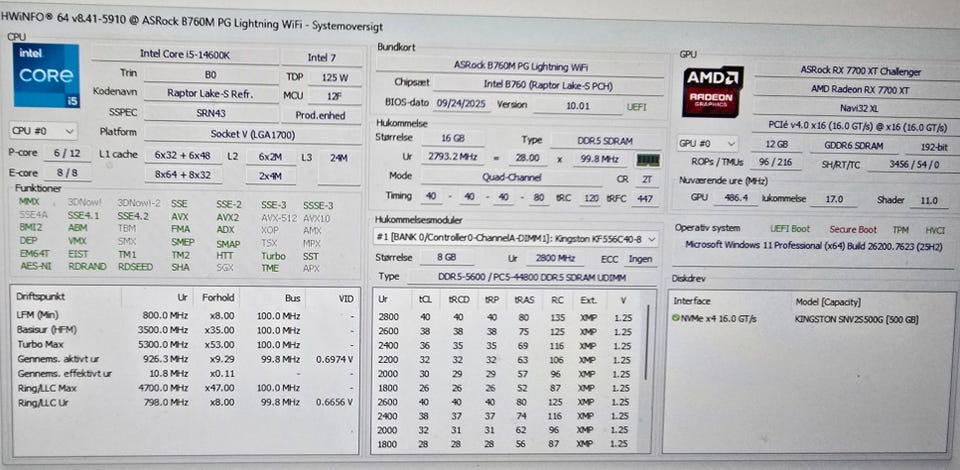Viewport: 960px width, 470px height.
Task: Click the MCU 12F value
Action: pyautogui.click(x=335, y=96)
